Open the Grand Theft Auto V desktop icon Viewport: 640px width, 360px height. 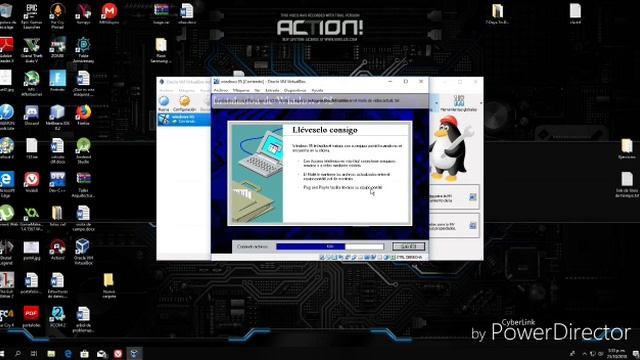coord(31,50)
